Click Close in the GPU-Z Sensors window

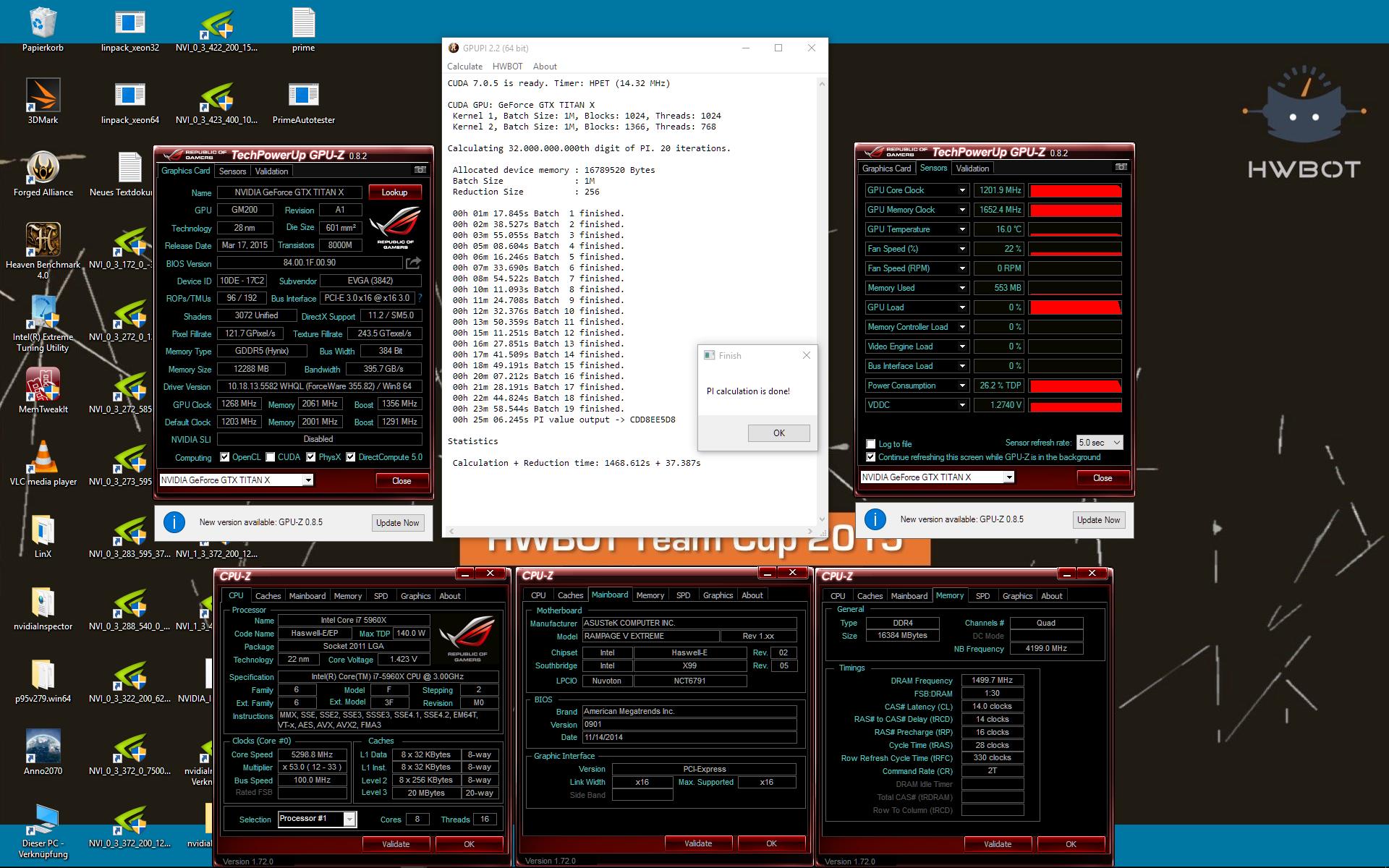(x=1103, y=478)
